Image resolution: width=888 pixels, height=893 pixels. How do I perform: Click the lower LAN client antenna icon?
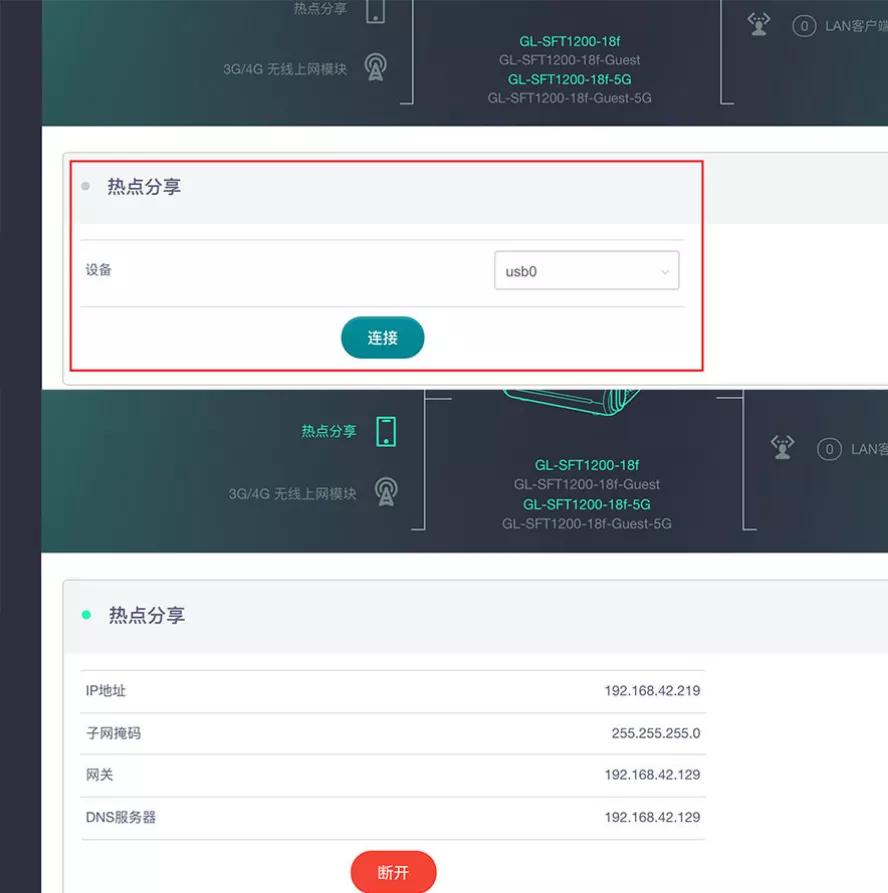point(782,448)
